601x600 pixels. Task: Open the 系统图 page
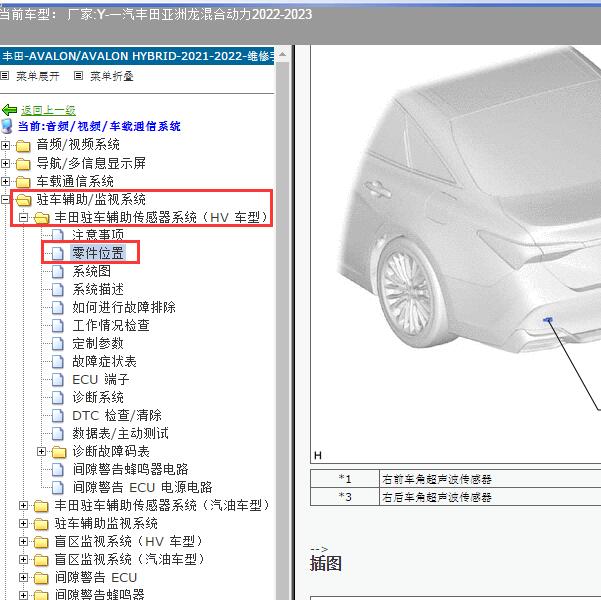[x=92, y=271]
